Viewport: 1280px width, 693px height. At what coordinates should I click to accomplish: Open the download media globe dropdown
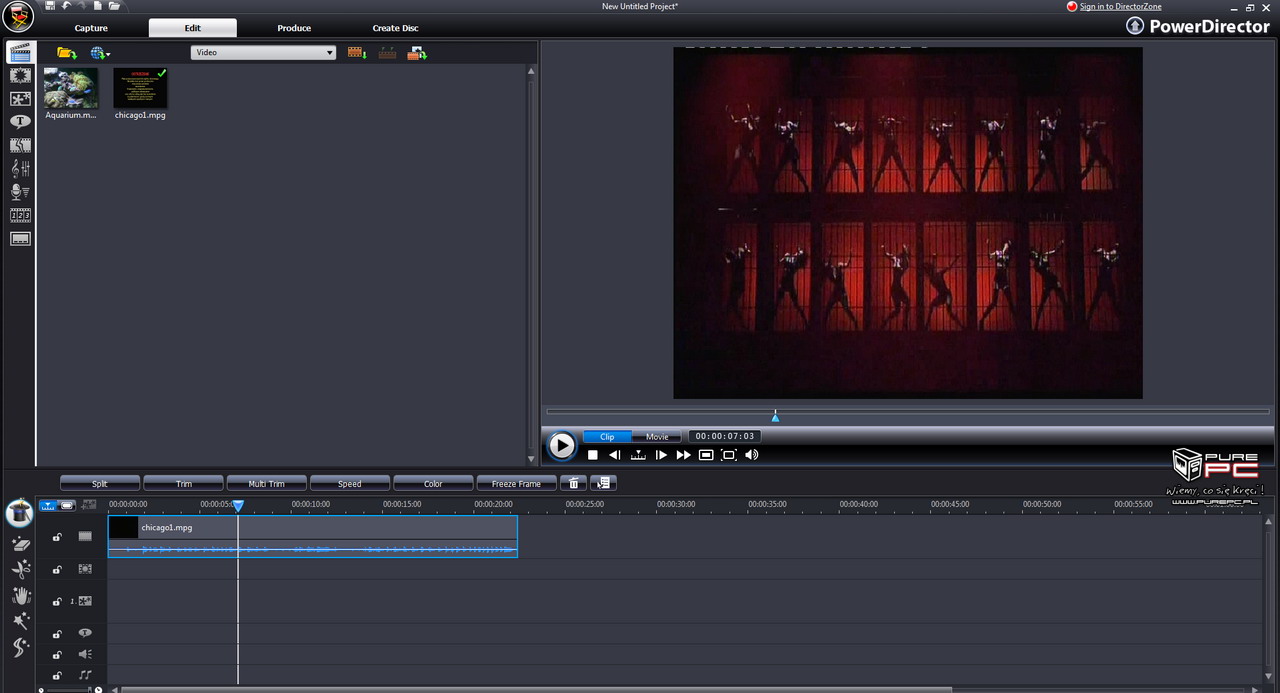(x=100, y=53)
